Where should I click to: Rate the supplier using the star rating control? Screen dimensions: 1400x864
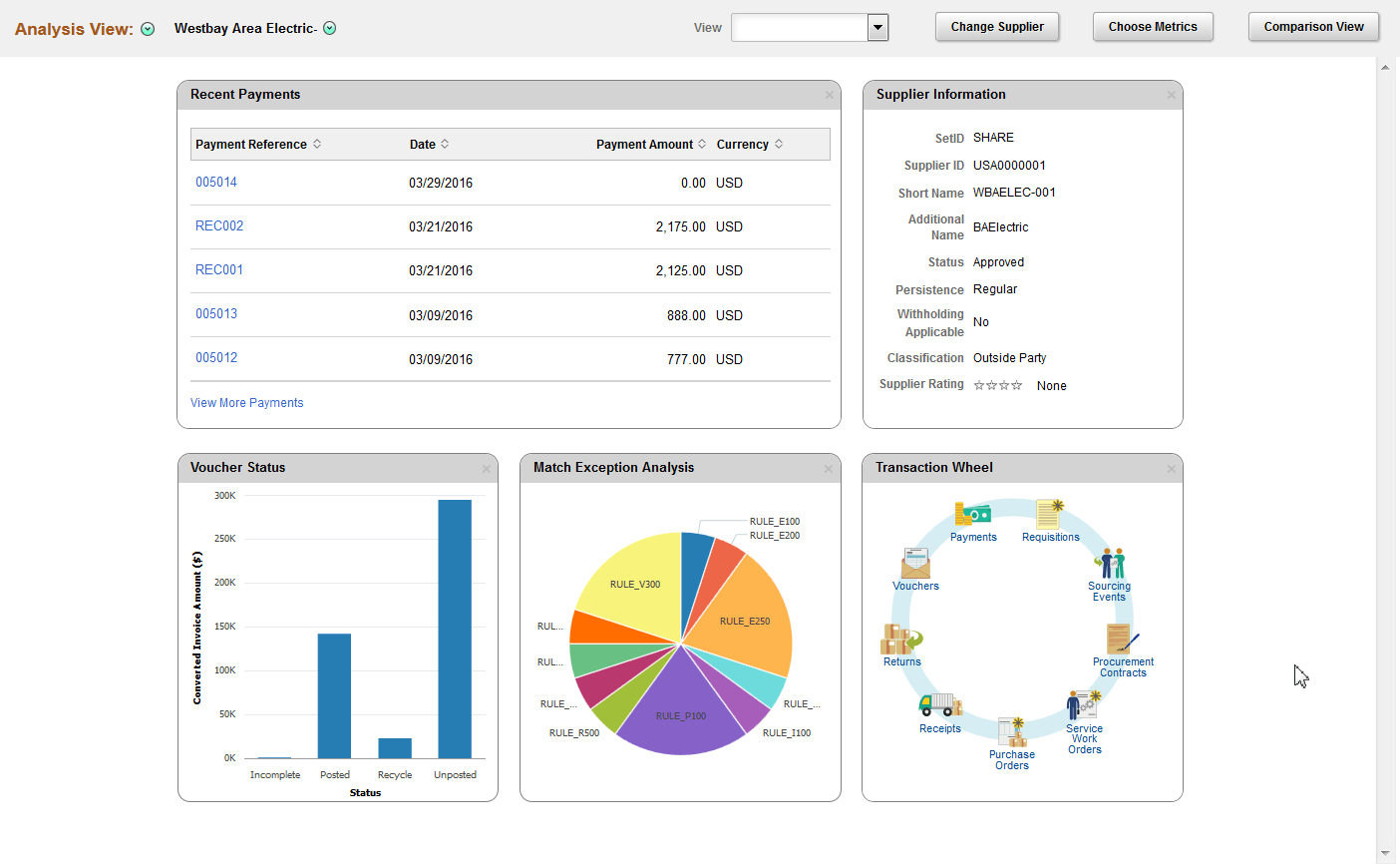pos(997,384)
